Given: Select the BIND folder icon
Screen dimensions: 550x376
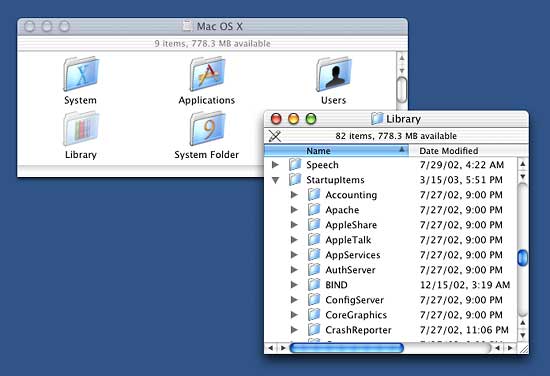Looking at the screenshot, I should [x=314, y=285].
